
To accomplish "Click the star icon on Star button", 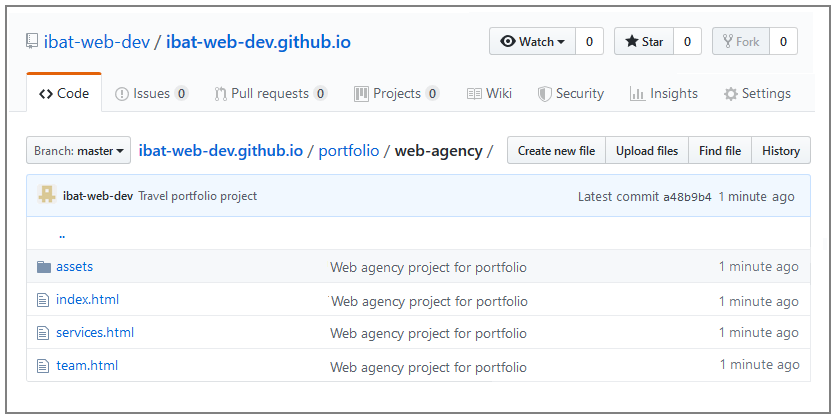I will click(x=632, y=41).
